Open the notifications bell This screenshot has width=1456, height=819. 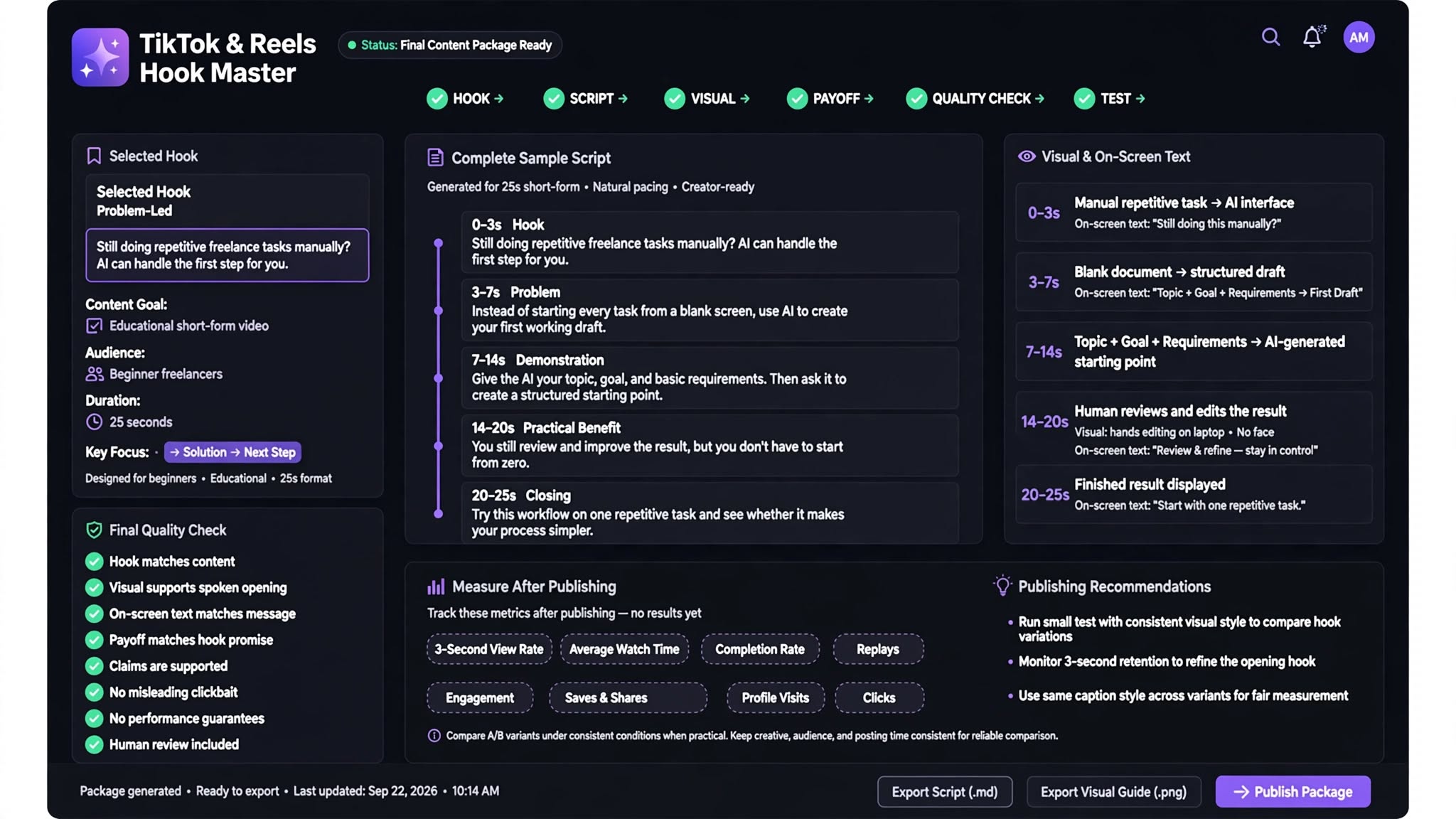1313,36
